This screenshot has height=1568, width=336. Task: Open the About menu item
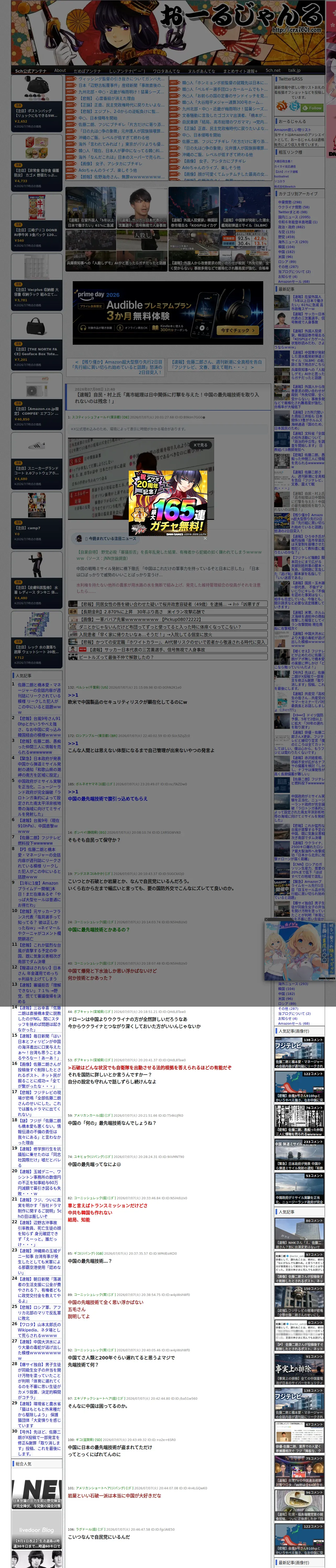pyautogui.click(x=60, y=71)
